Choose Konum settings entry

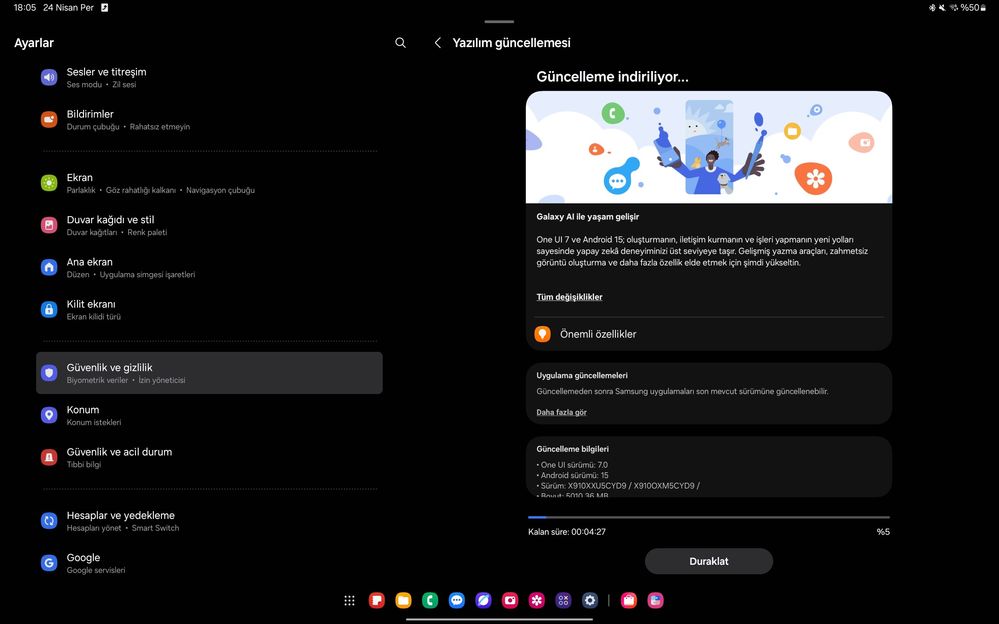coord(209,415)
